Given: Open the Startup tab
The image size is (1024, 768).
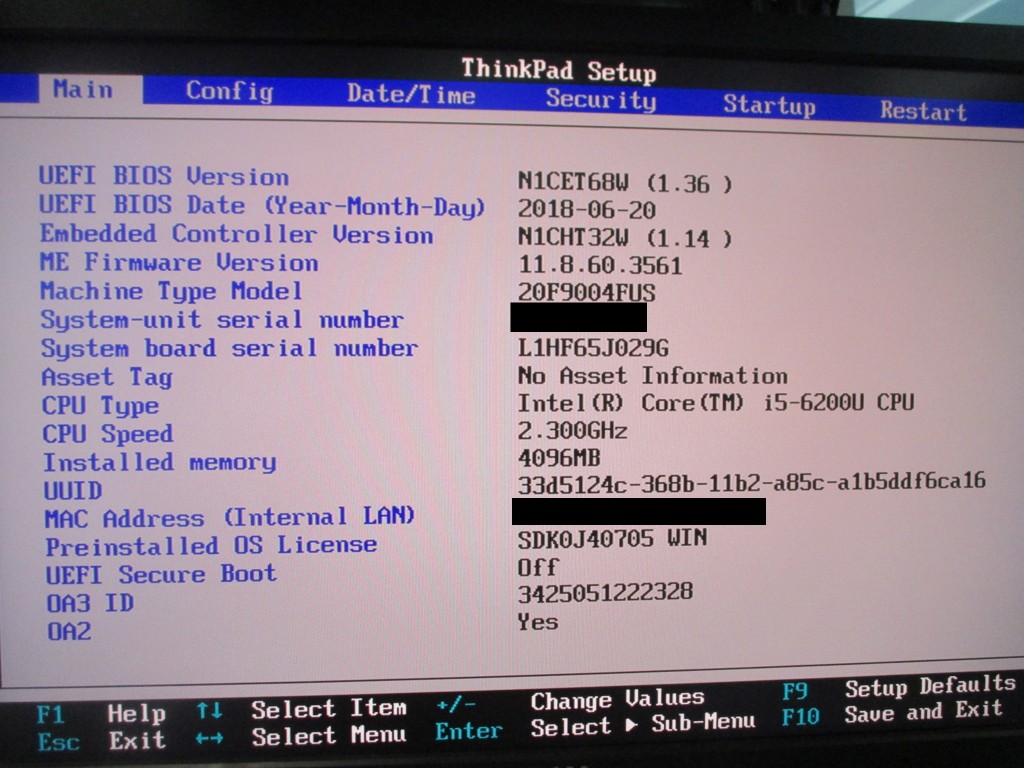Looking at the screenshot, I should pyautogui.click(x=769, y=105).
